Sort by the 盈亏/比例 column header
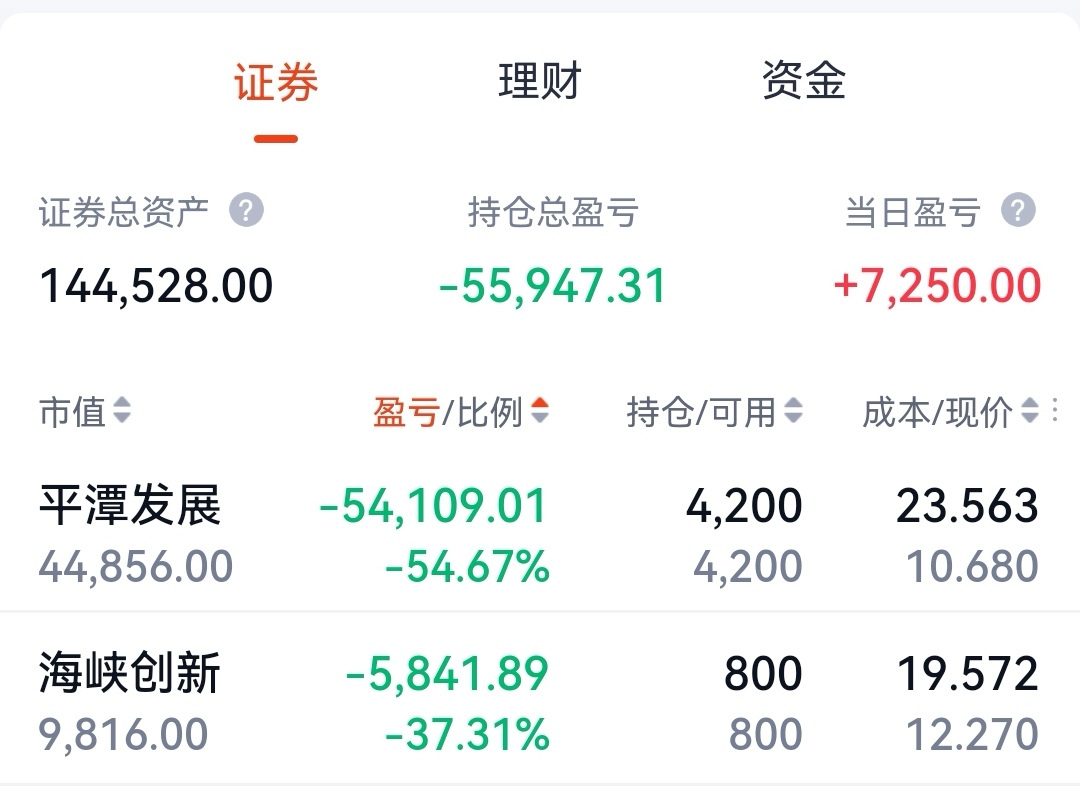1080x792 pixels. point(448,412)
